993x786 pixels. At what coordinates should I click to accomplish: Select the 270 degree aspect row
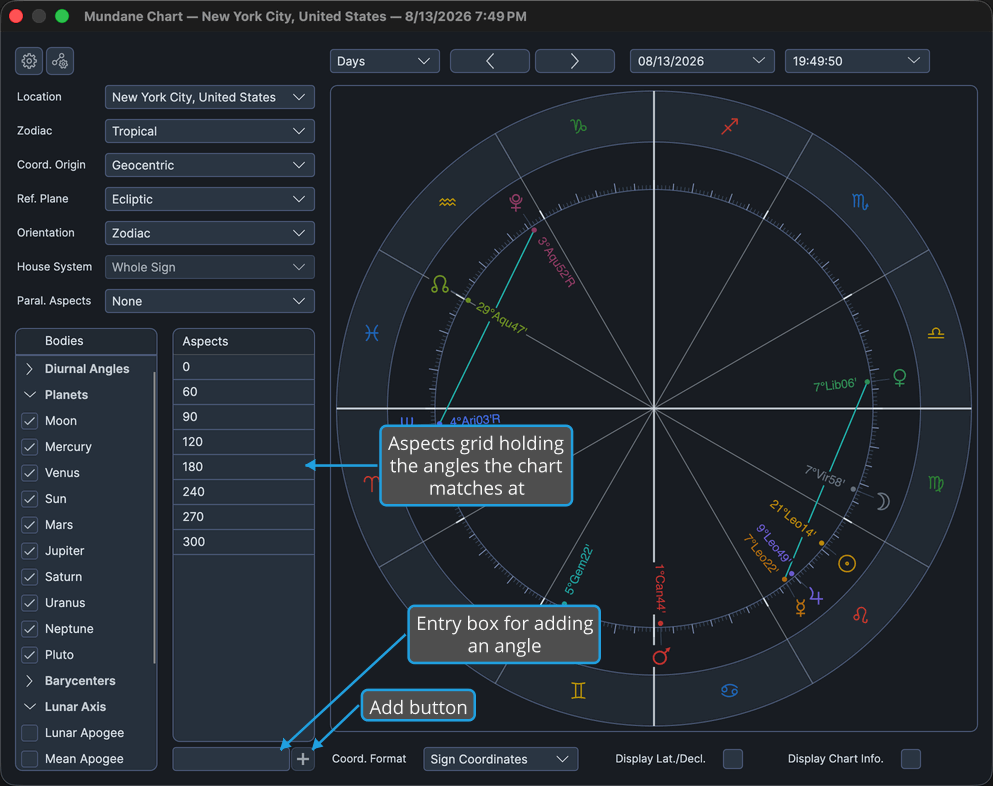(244, 517)
